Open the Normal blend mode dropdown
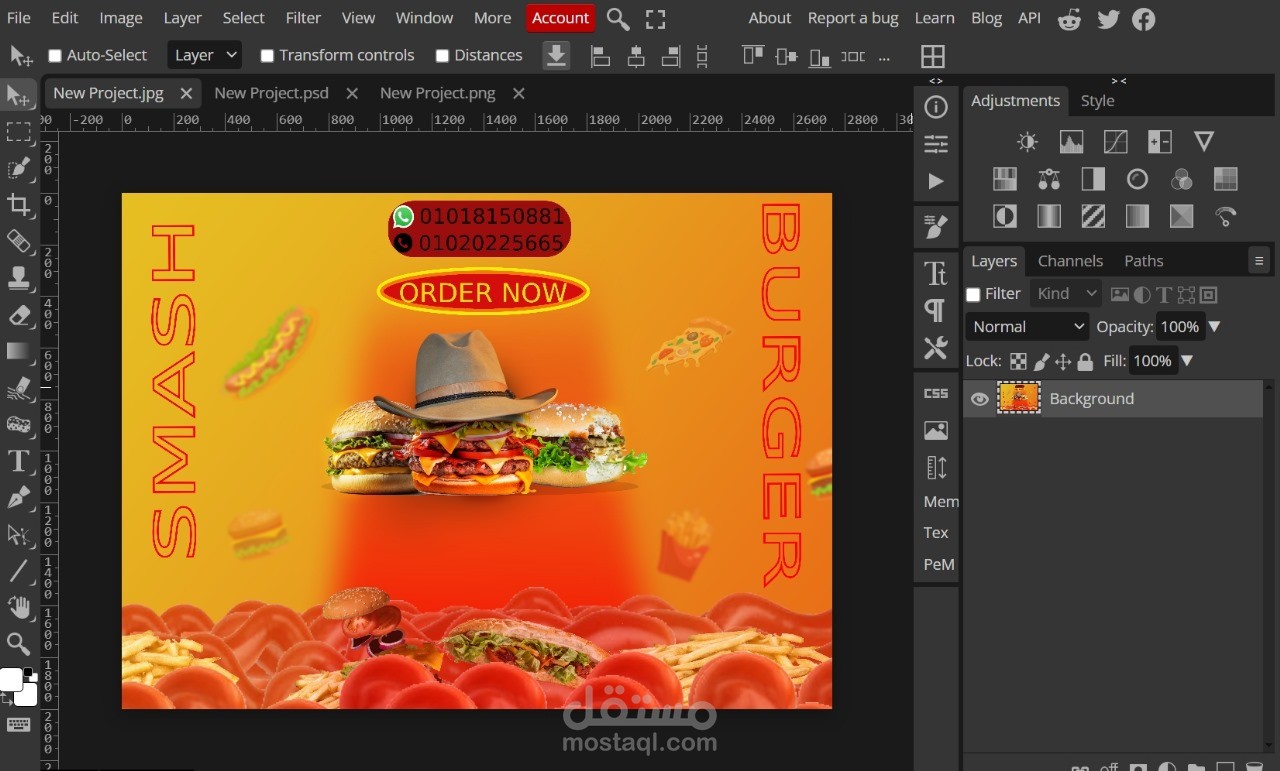This screenshot has width=1280, height=771. (x=1027, y=327)
